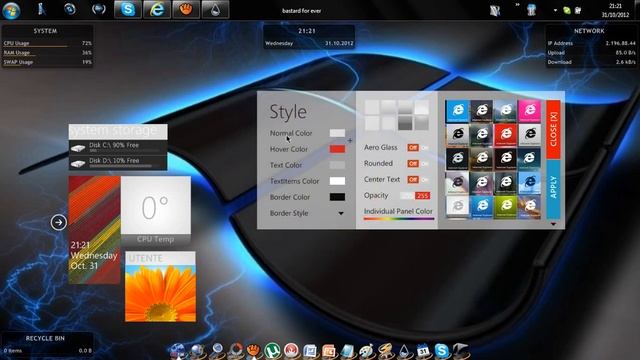Open the calendar icon in the dock
Viewport: 640px width, 360px height.
(x=423, y=351)
